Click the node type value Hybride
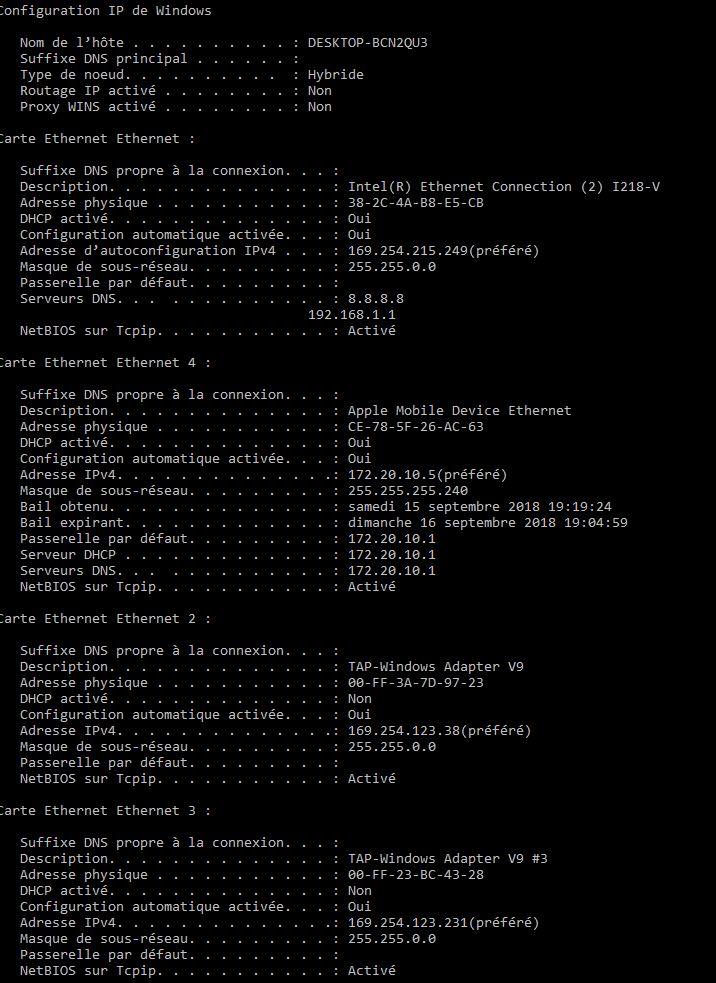 point(335,75)
